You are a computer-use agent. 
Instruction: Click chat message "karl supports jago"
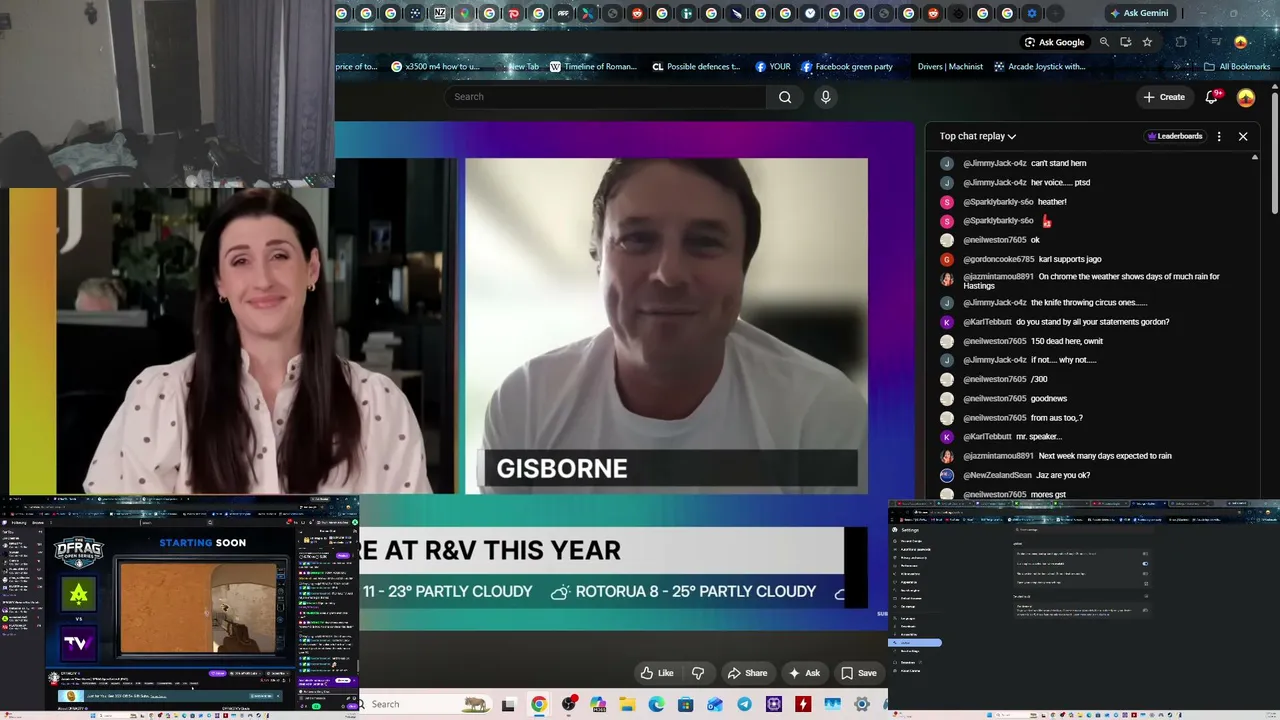[1070, 259]
